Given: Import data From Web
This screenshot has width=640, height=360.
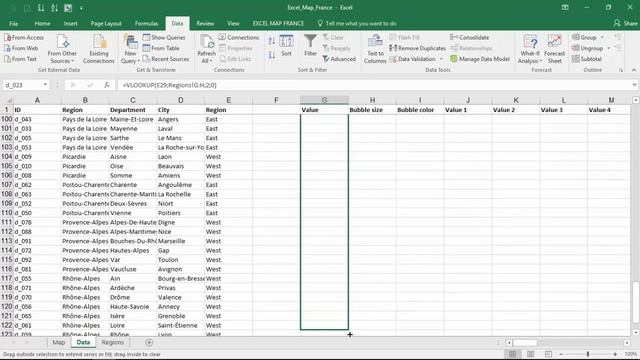Looking at the screenshot, I should tap(21, 48).
